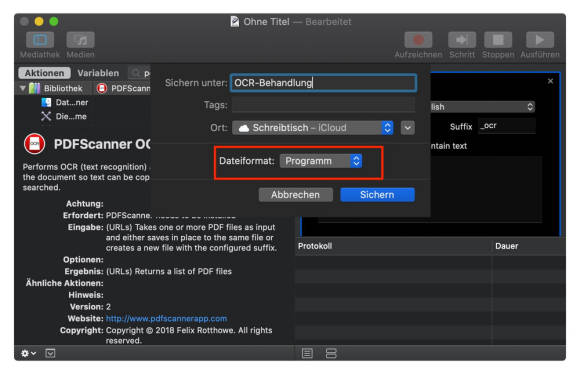
Task: Click the Sichern button
Action: (x=377, y=195)
